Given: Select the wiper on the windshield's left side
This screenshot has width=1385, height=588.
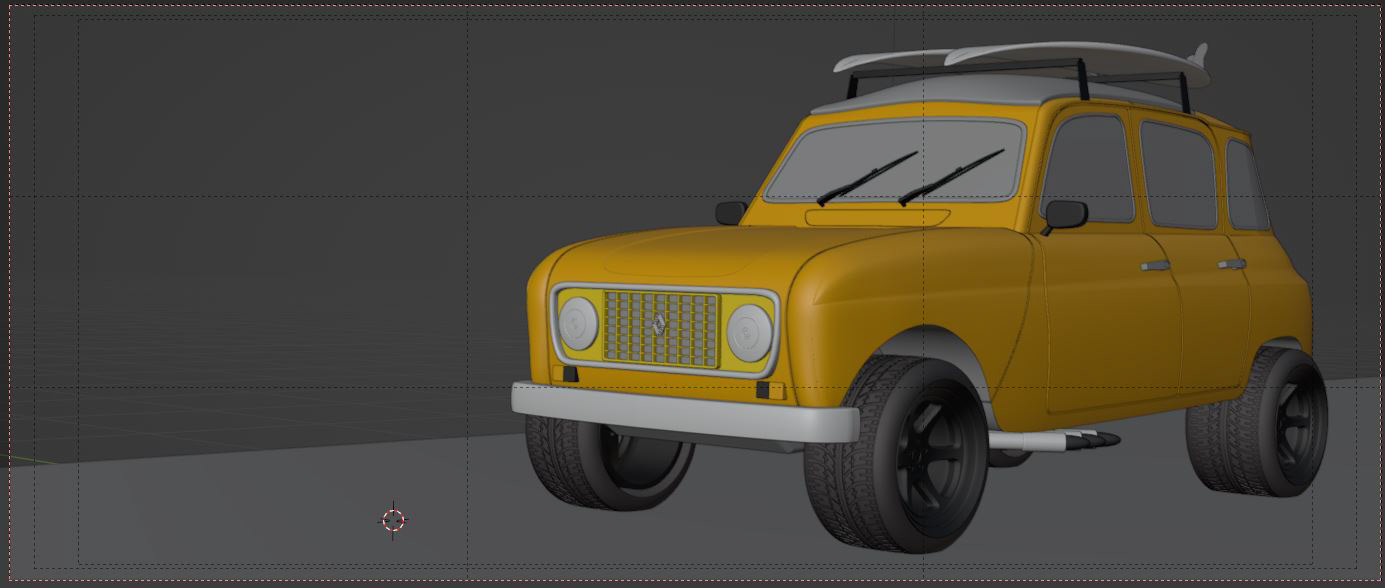Looking at the screenshot, I should pos(866,179).
